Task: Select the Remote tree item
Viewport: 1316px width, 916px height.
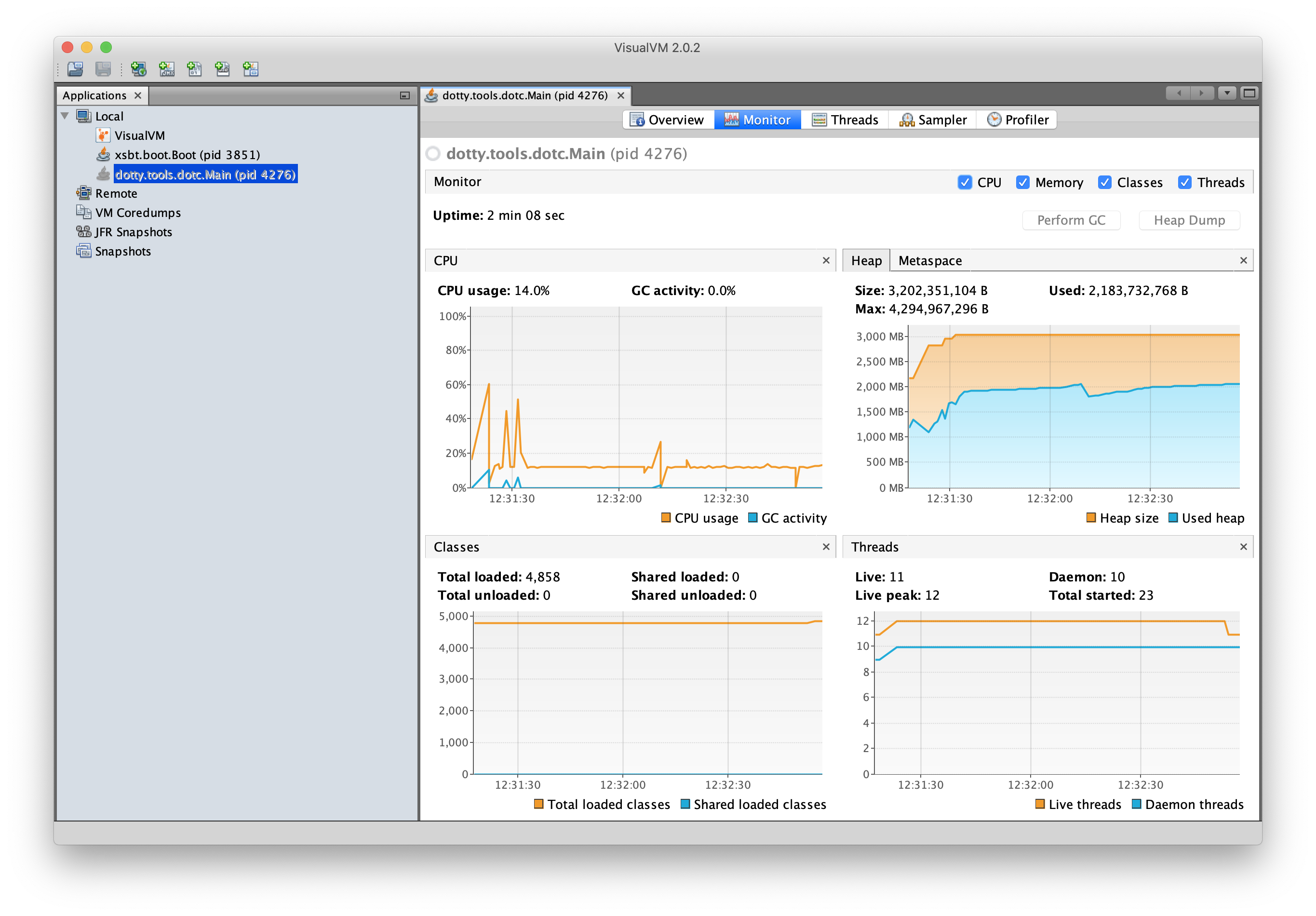Action: pyautogui.click(x=116, y=193)
